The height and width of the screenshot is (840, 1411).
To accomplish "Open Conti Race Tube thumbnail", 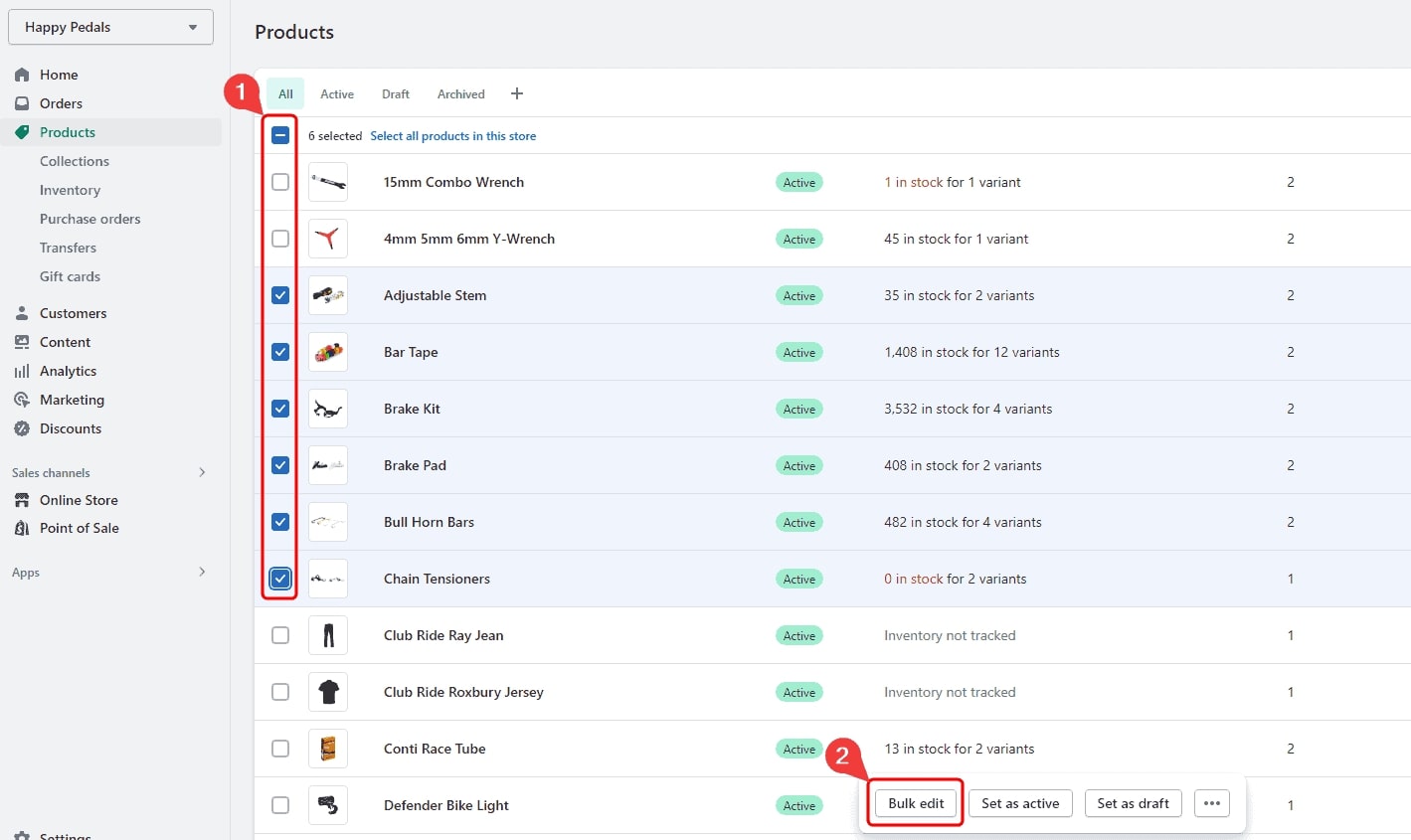I will [x=328, y=749].
